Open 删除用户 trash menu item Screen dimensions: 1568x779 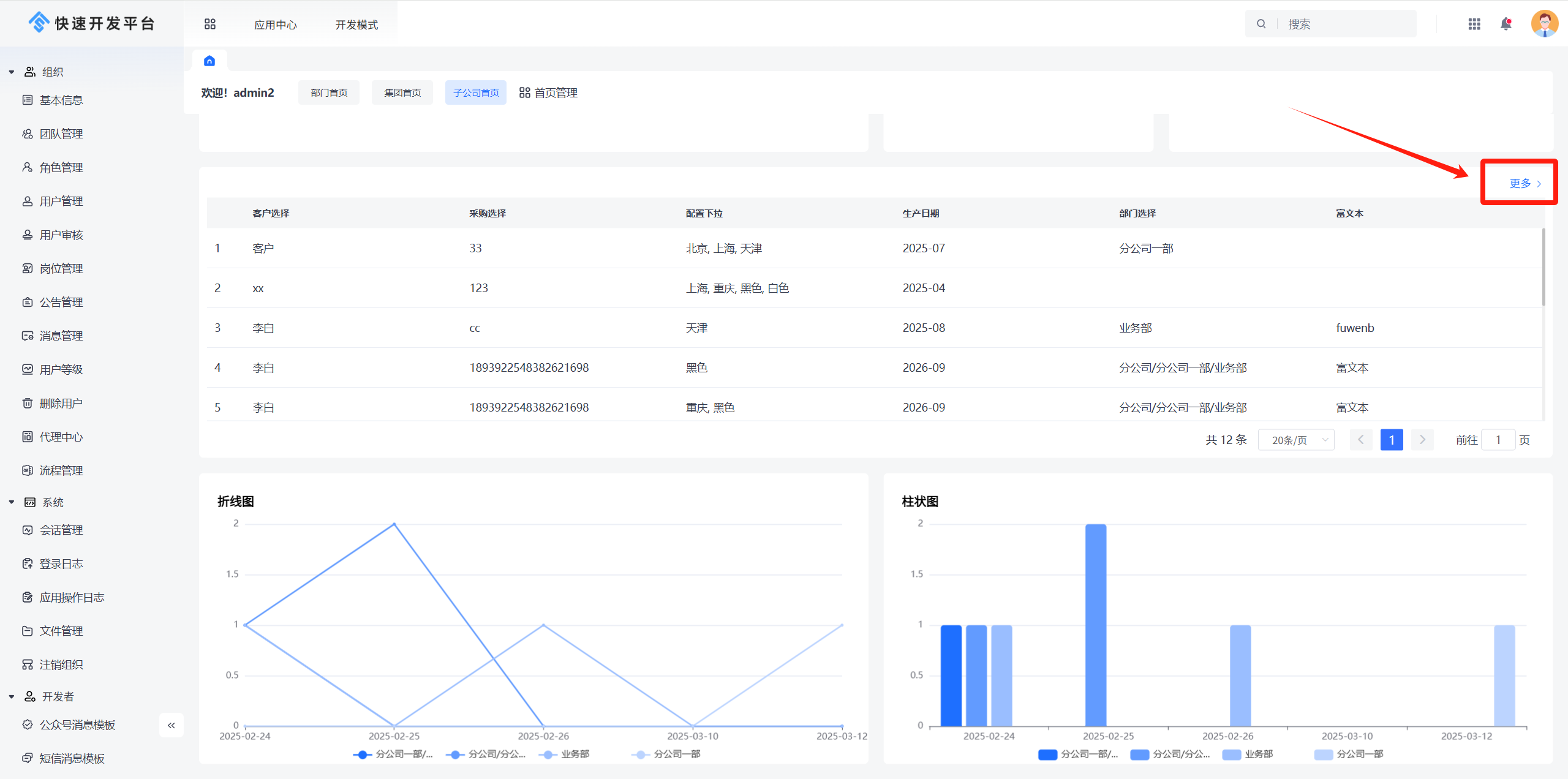point(61,403)
